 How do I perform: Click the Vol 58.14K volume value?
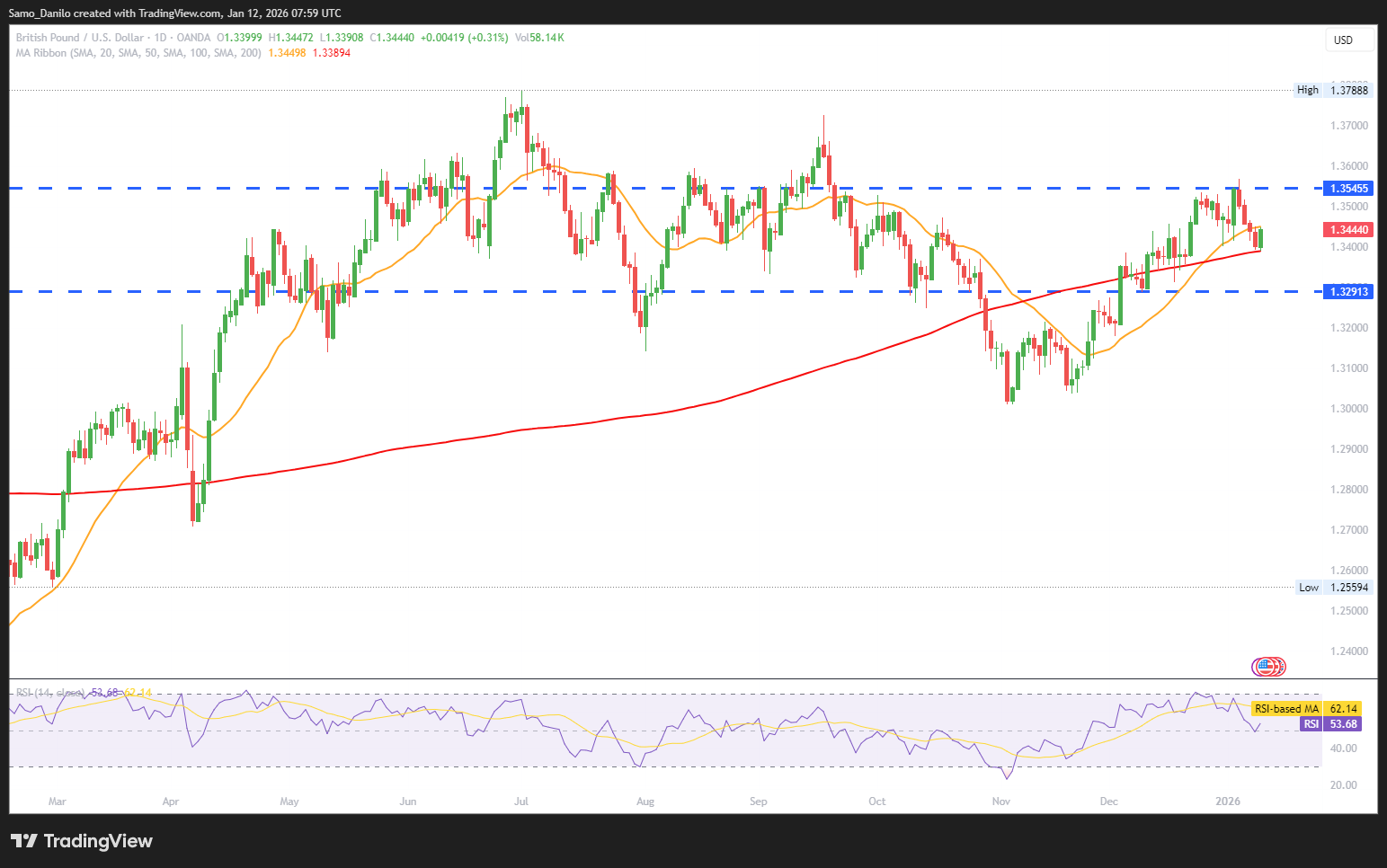(x=539, y=38)
